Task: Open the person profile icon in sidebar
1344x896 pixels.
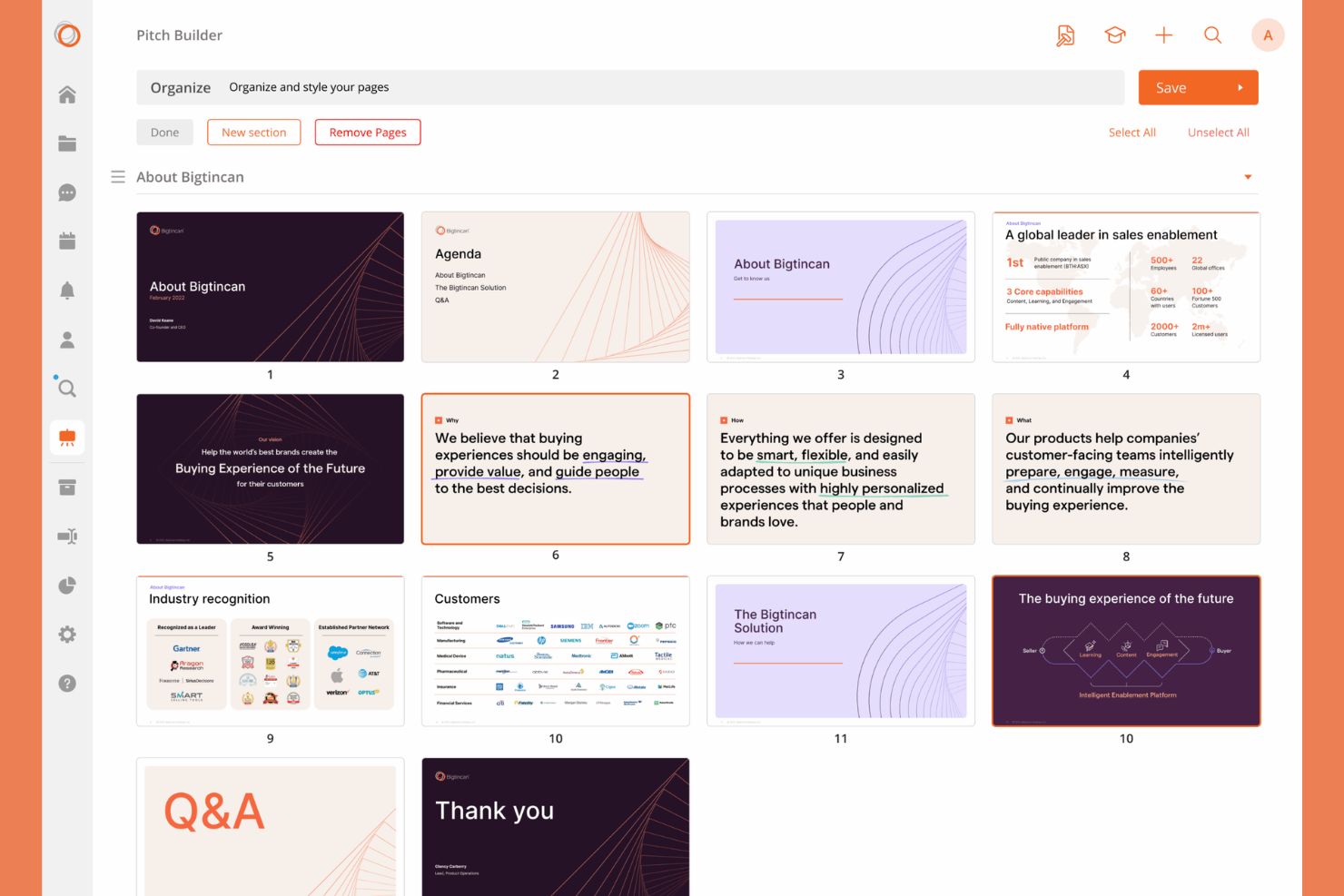Action: (x=67, y=340)
